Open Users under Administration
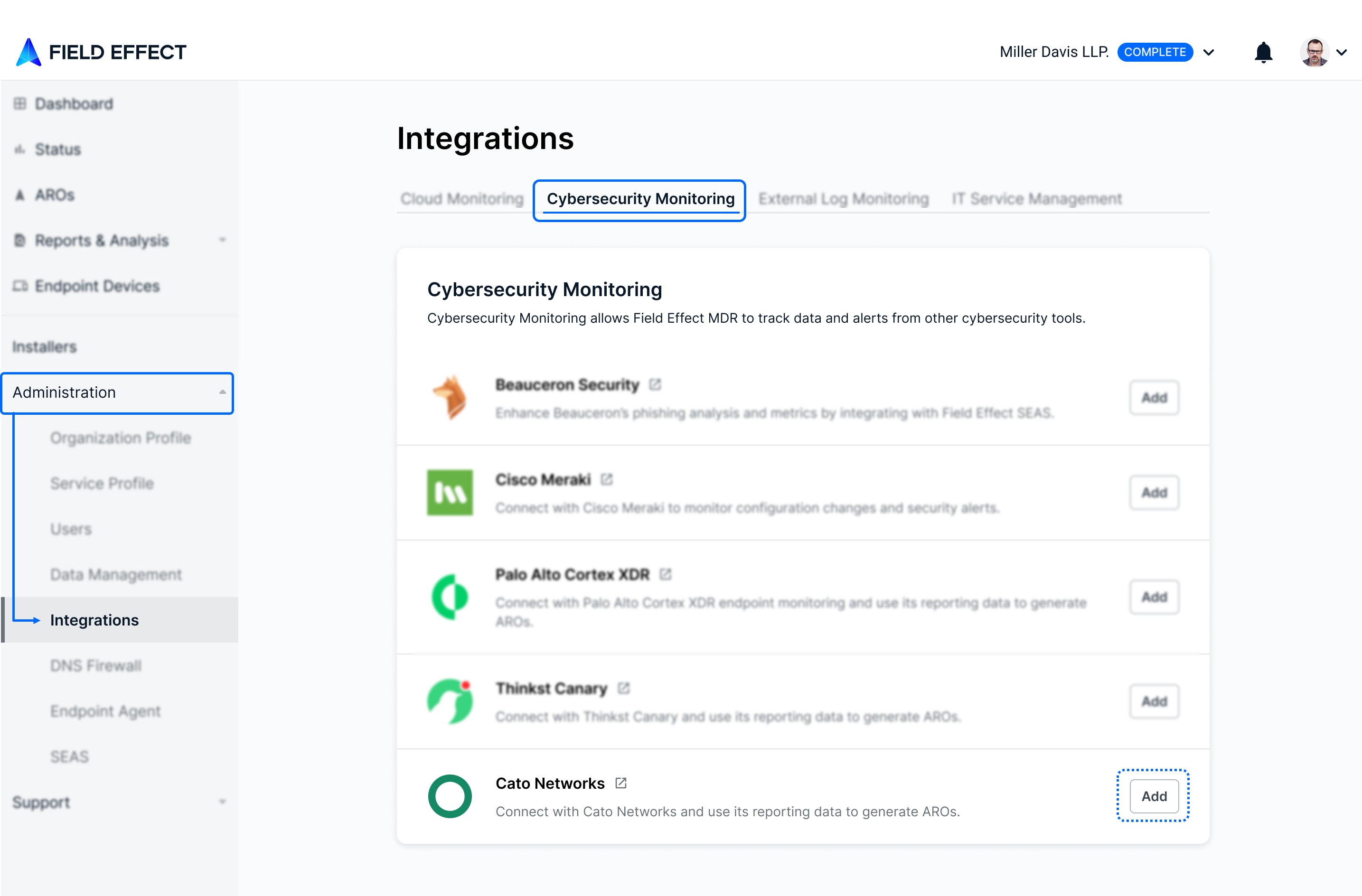The width and height of the screenshot is (1362, 896). (71, 529)
